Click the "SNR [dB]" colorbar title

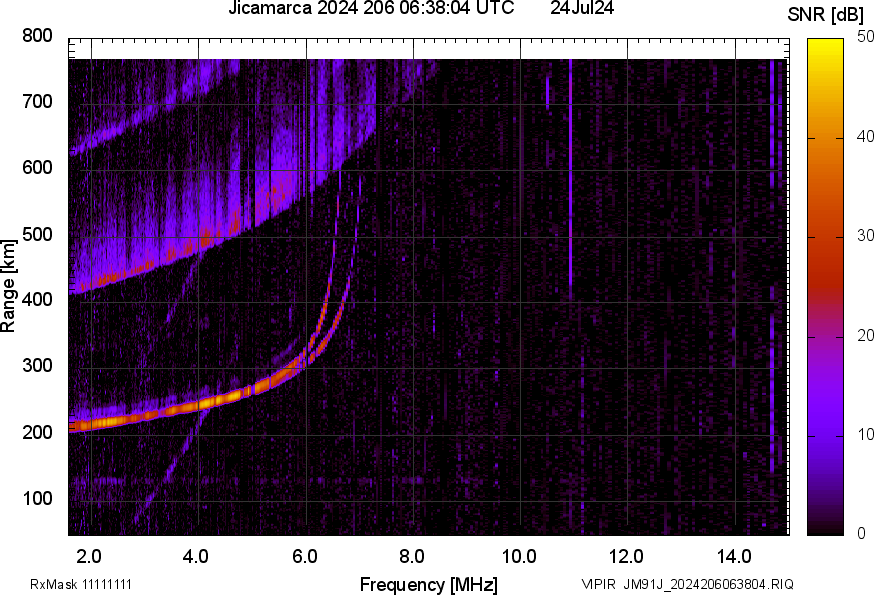pyautogui.click(x=826, y=15)
